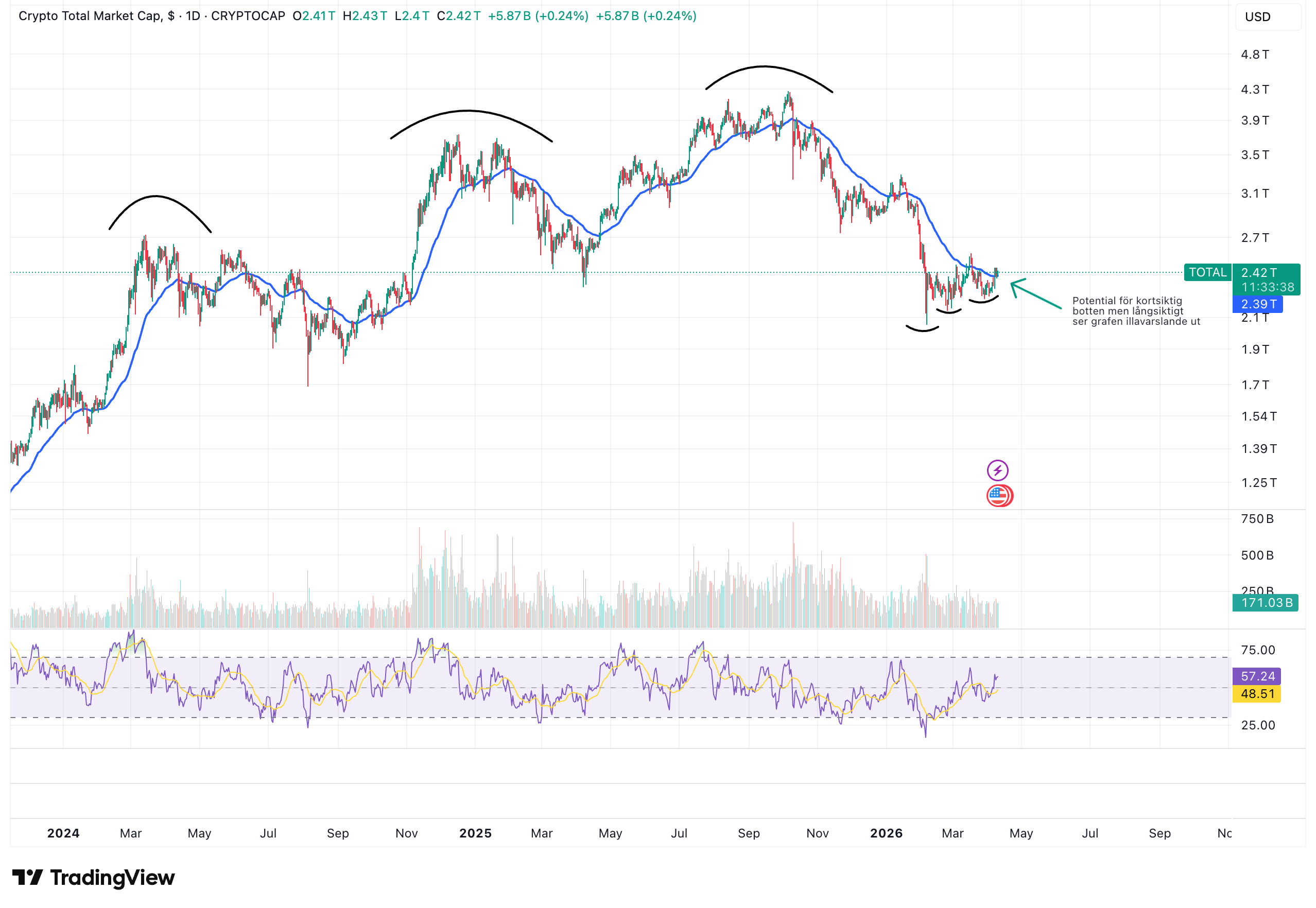Click the purple lightning bolt event icon
Image resolution: width=1316 pixels, height=908 pixels.
click(x=997, y=470)
